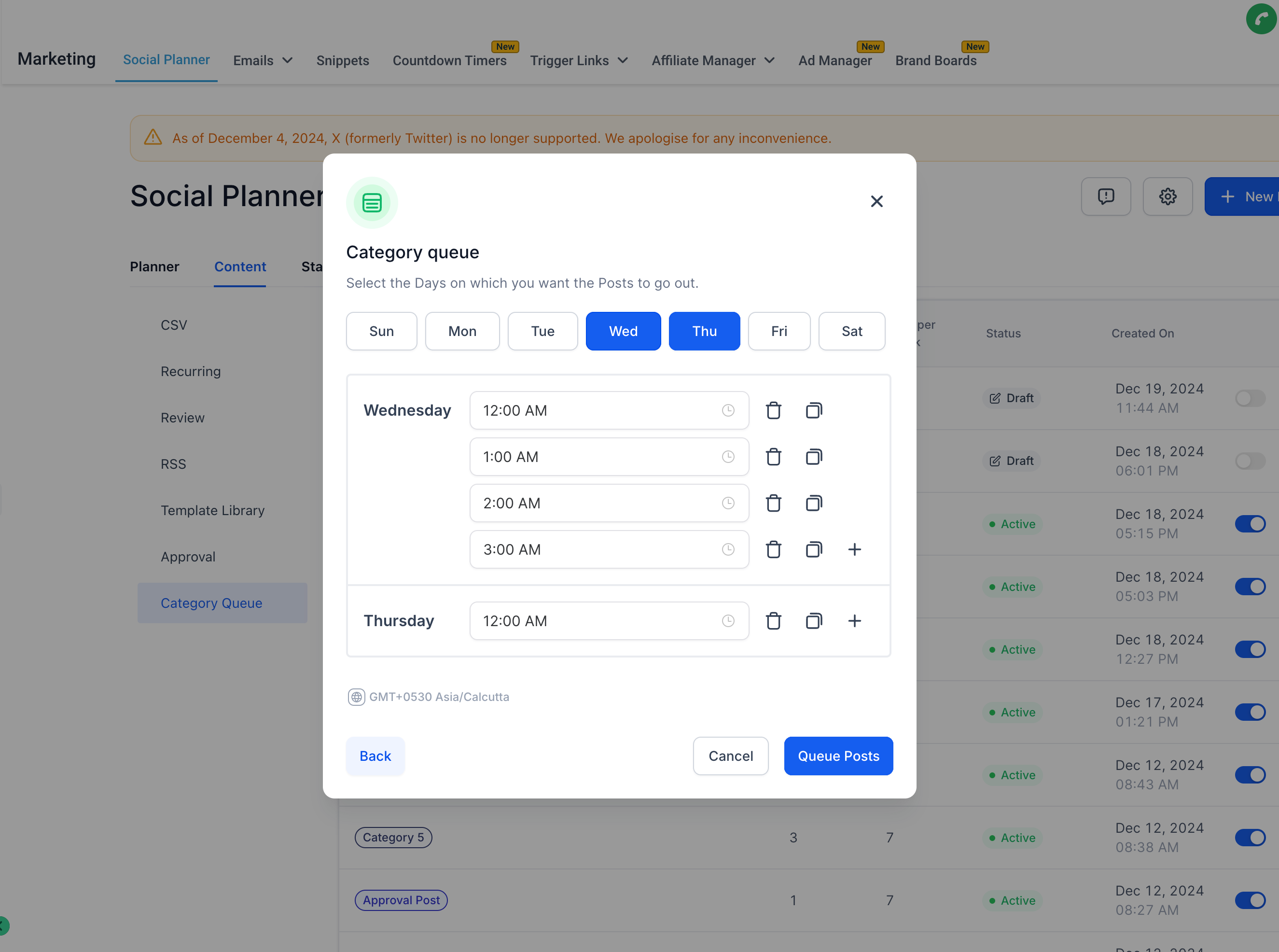The width and height of the screenshot is (1279, 952).
Task: Add another time slot for Thursday
Action: click(x=855, y=621)
